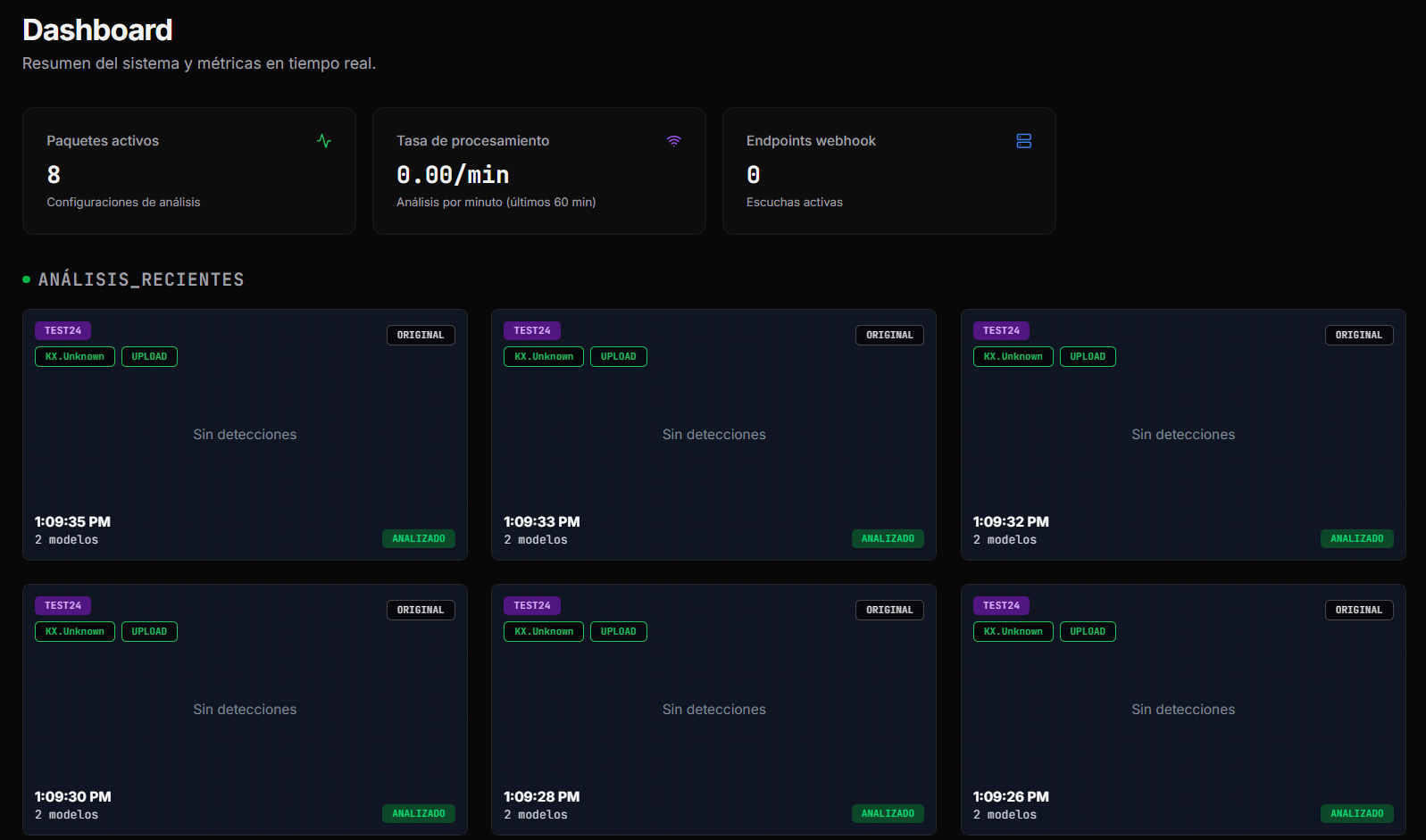Viewport: 1426px width, 840px height.
Task: Click the UPLOAD tag on the 1:09:30 PM card
Action: 149,631
